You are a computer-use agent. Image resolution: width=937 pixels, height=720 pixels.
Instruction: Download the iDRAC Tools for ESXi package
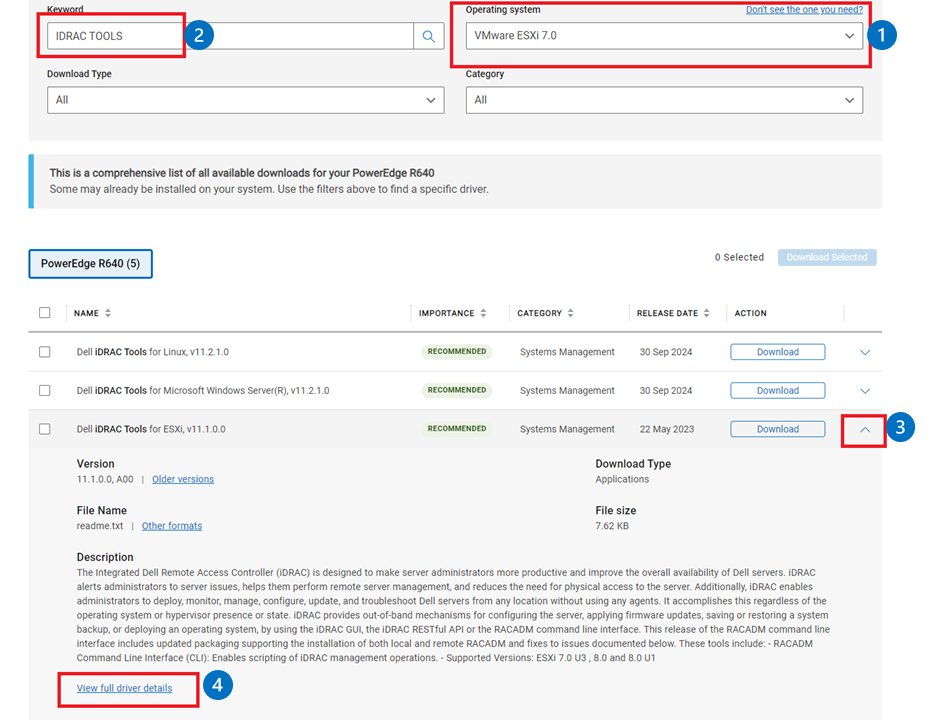pos(777,428)
